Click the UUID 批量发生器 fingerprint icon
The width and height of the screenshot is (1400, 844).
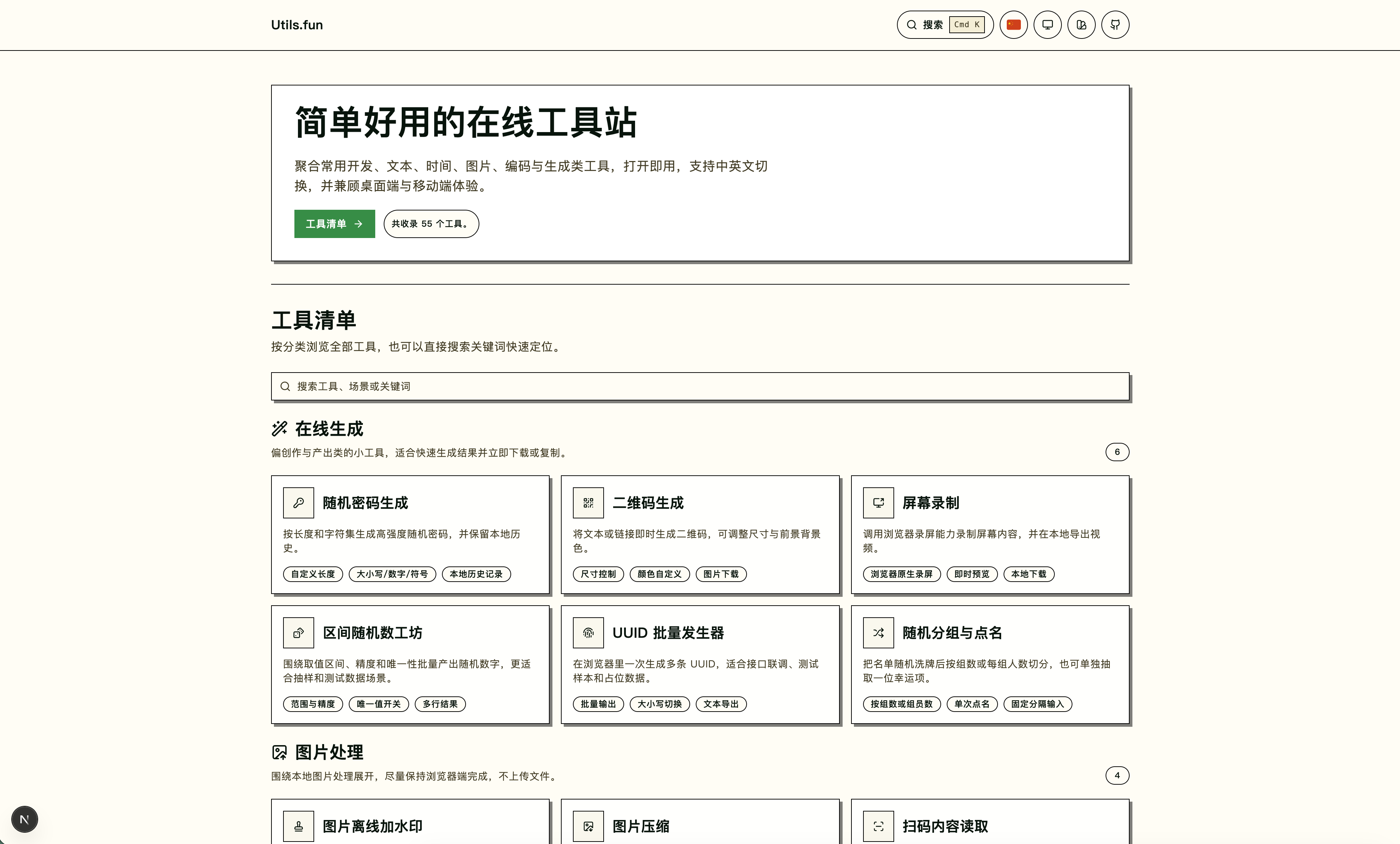coord(588,632)
